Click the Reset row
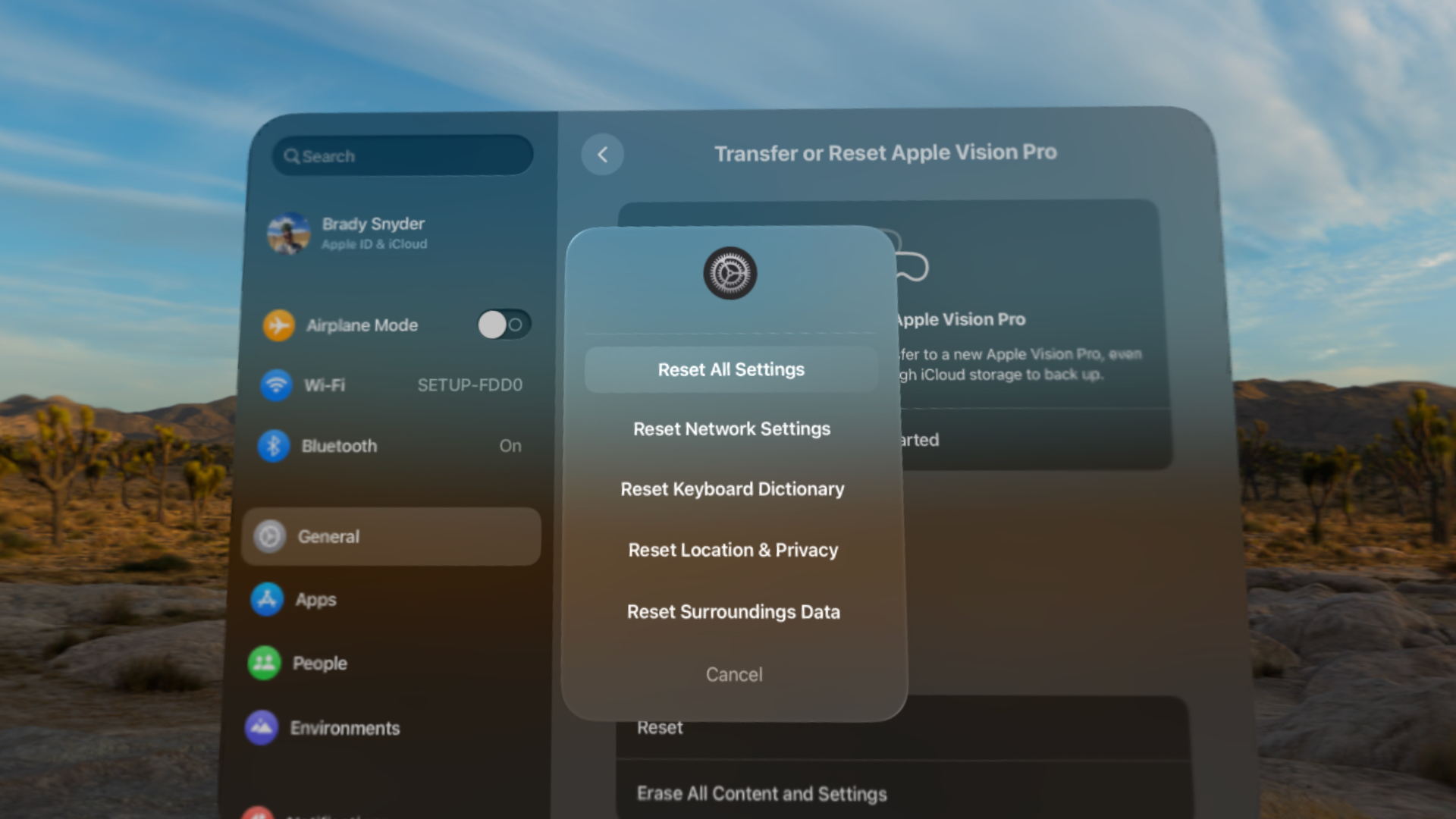Image resolution: width=1456 pixels, height=819 pixels. coord(902,728)
